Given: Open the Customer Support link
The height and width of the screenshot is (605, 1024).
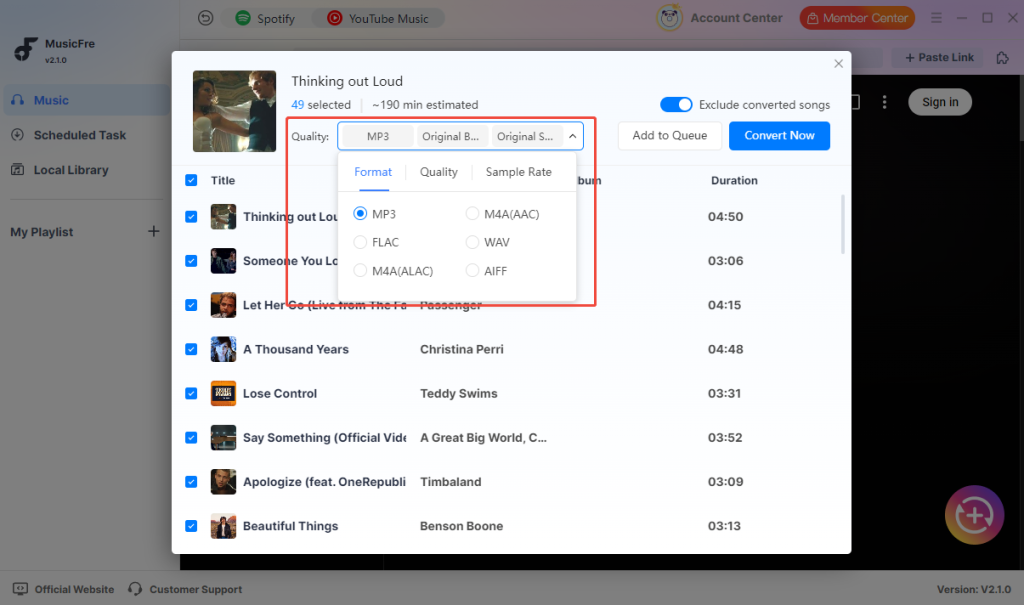Looking at the screenshot, I should tap(185, 589).
